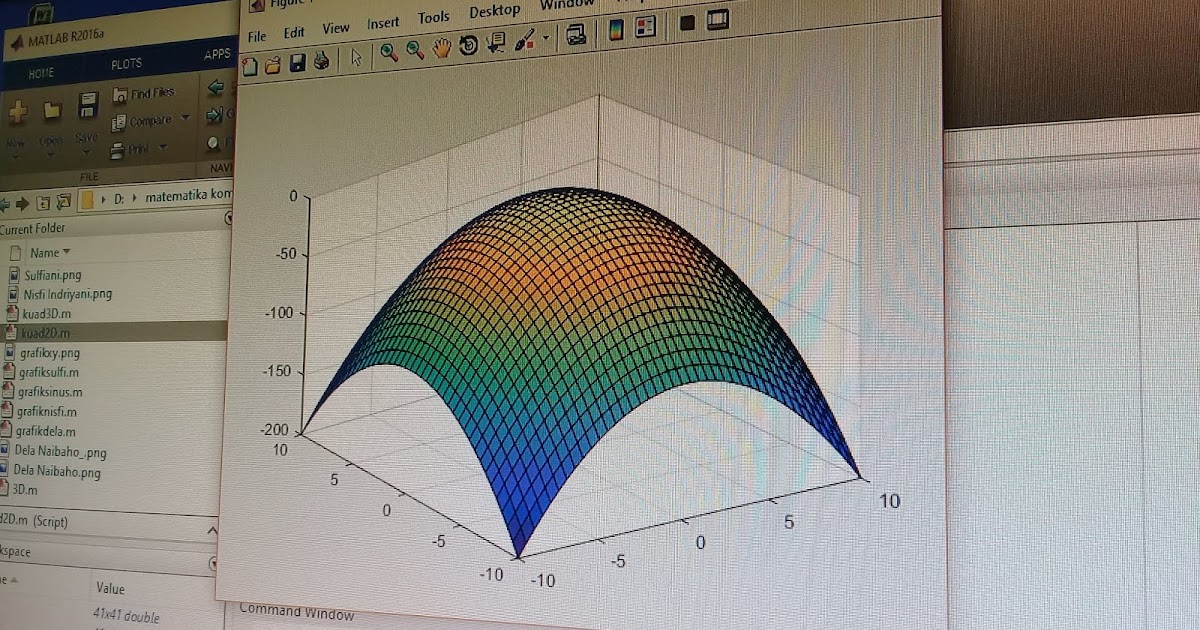
Task: Open the Tools menu
Action: click(x=433, y=17)
